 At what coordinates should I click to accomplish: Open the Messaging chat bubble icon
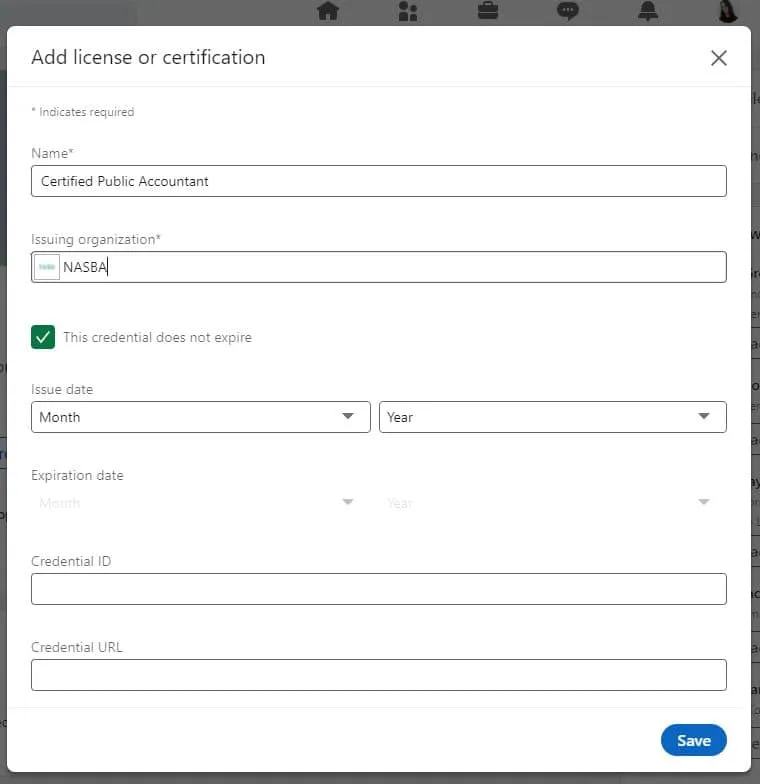pyautogui.click(x=568, y=11)
